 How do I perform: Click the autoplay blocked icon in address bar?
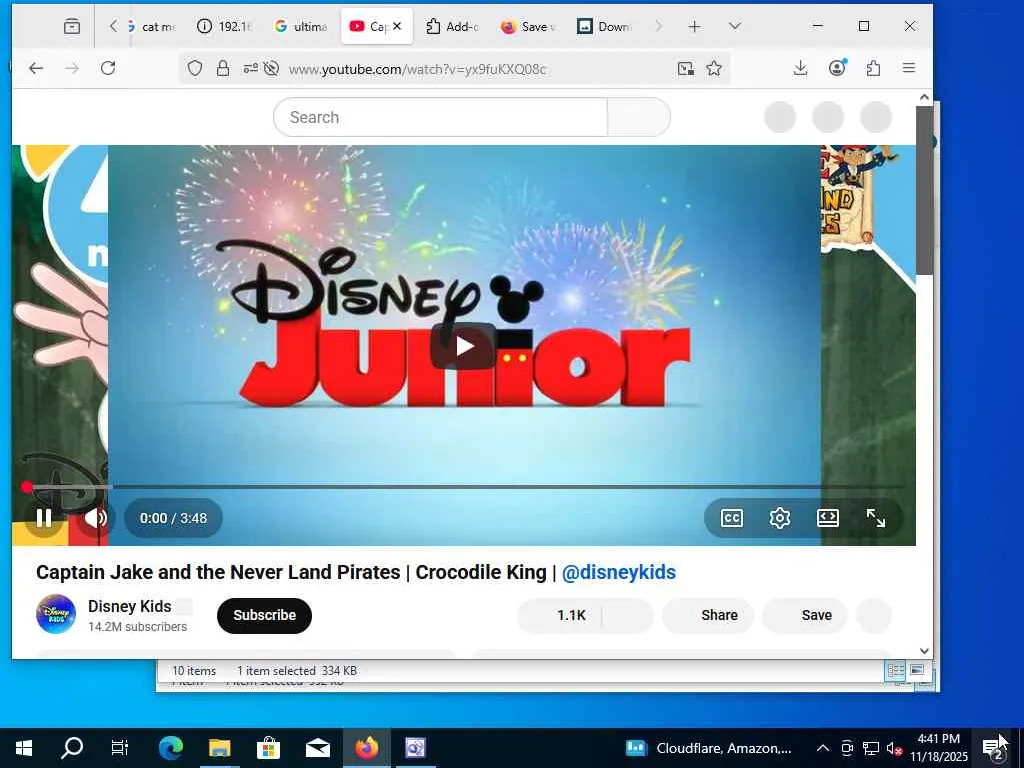271,68
